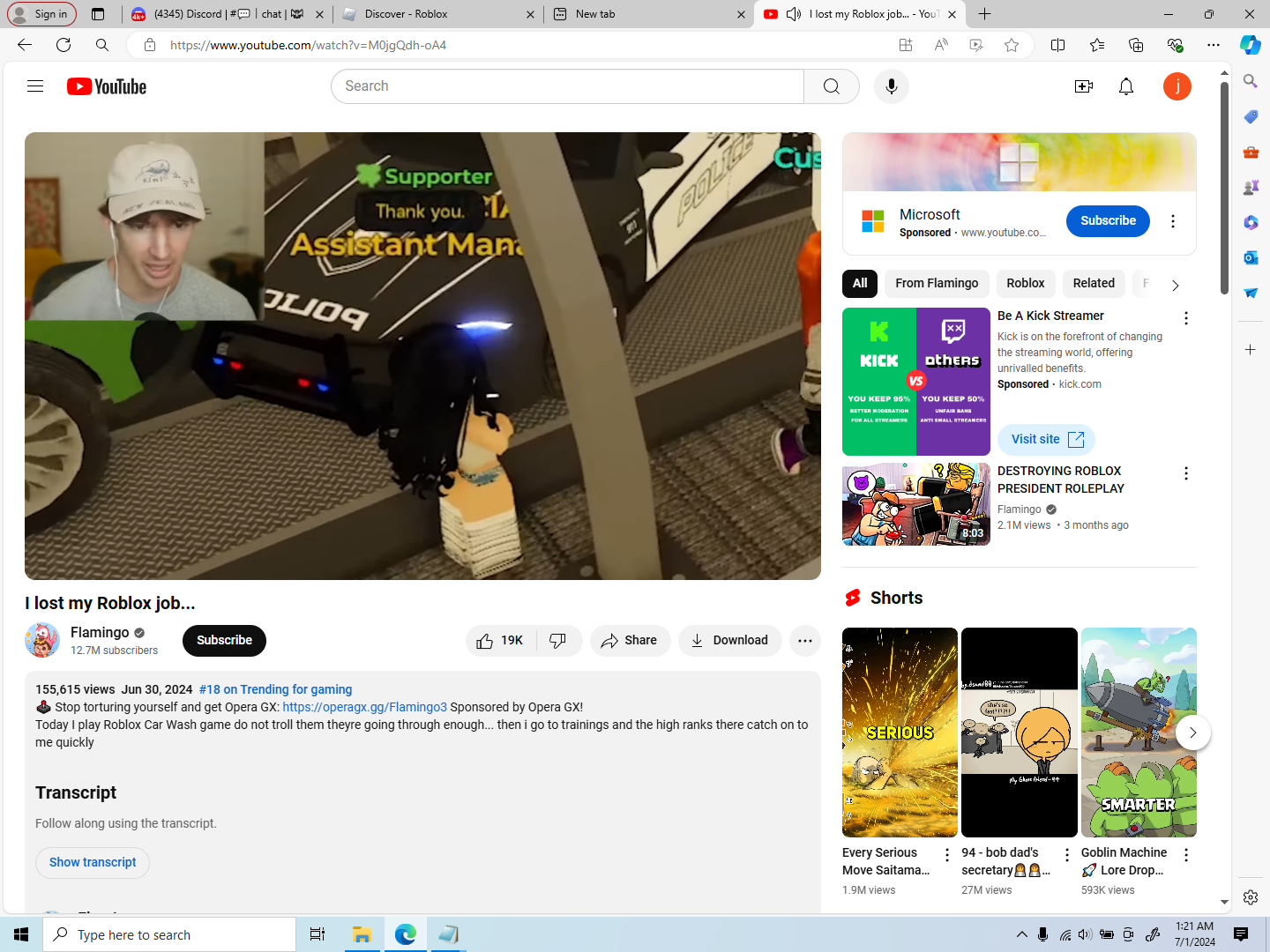
Task: Show more filter chips with the chevron
Action: click(x=1175, y=285)
